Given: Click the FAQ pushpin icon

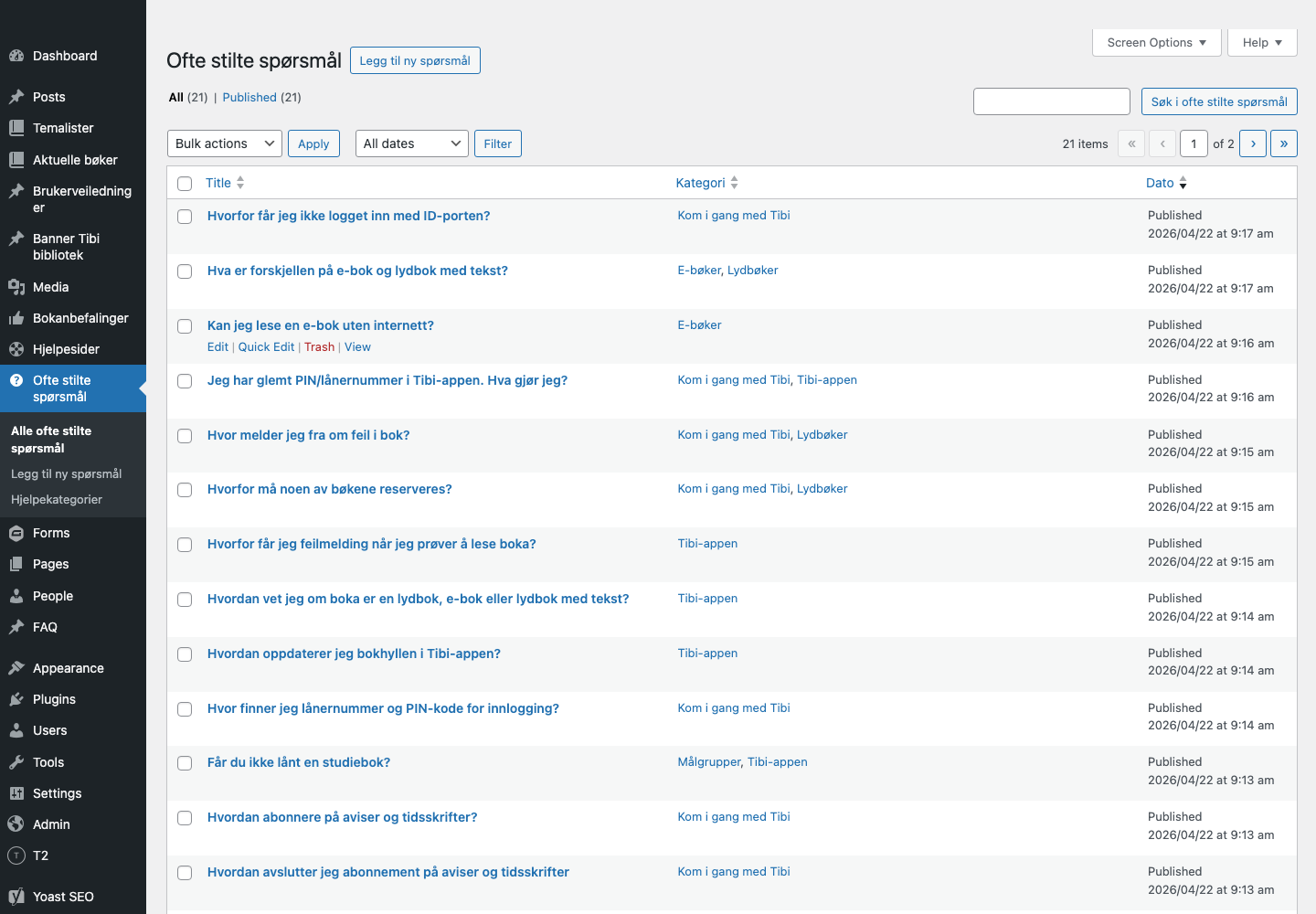Looking at the screenshot, I should click(x=16, y=627).
